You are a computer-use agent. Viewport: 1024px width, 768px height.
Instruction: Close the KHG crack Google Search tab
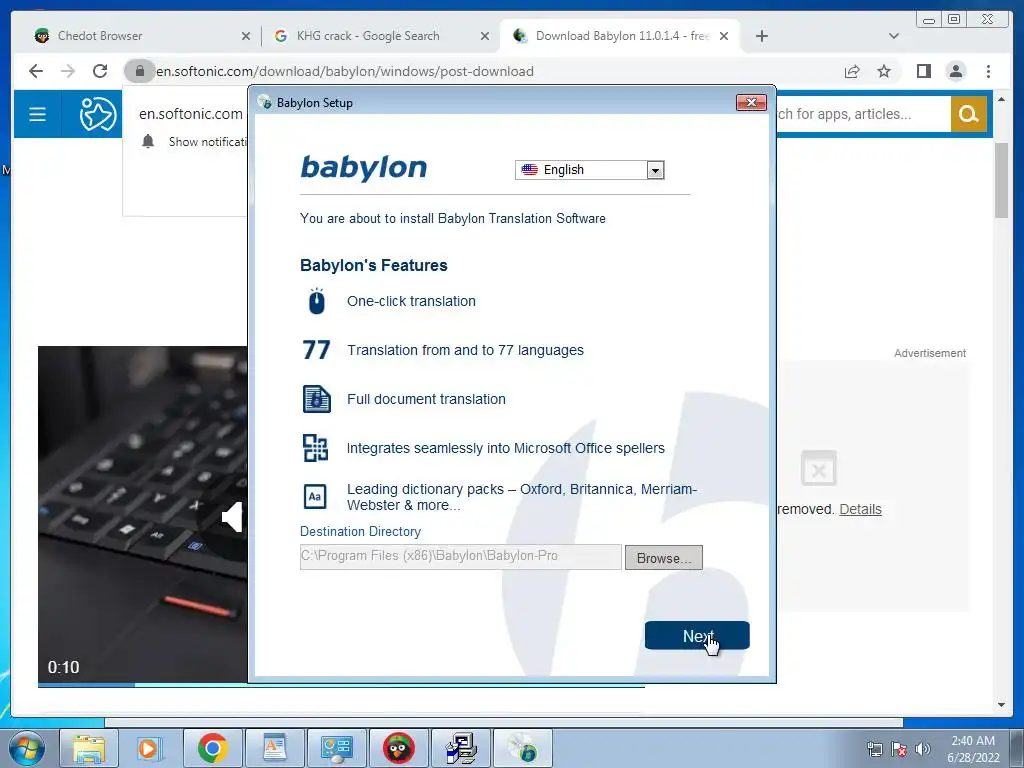coord(485,37)
